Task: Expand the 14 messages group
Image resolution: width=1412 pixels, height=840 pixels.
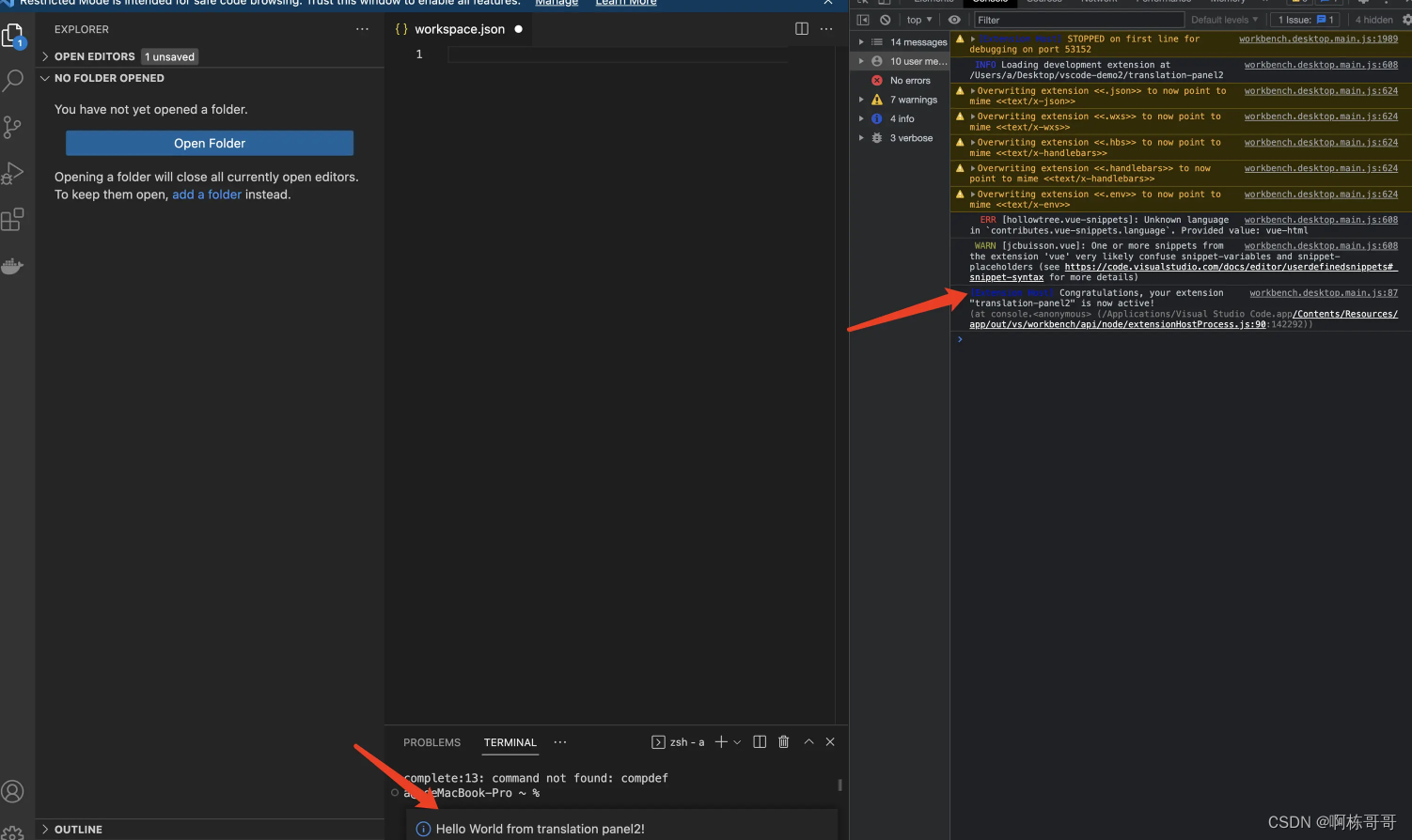Action: point(861,42)
